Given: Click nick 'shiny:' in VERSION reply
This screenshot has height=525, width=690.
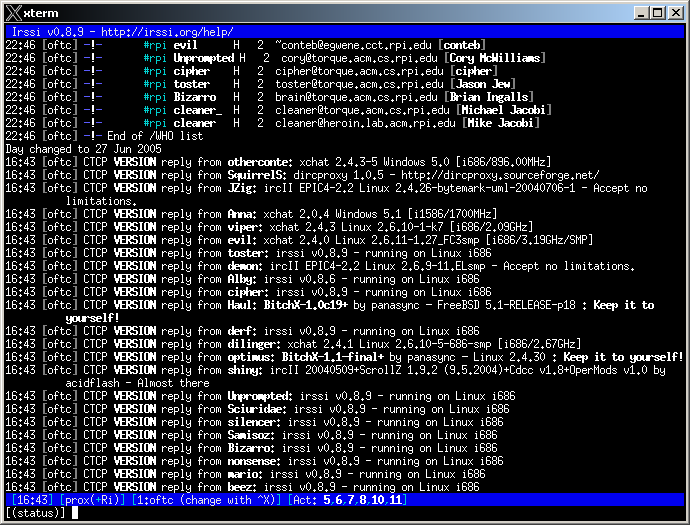Looking at the screenshot, I should [x=245, y=370].
